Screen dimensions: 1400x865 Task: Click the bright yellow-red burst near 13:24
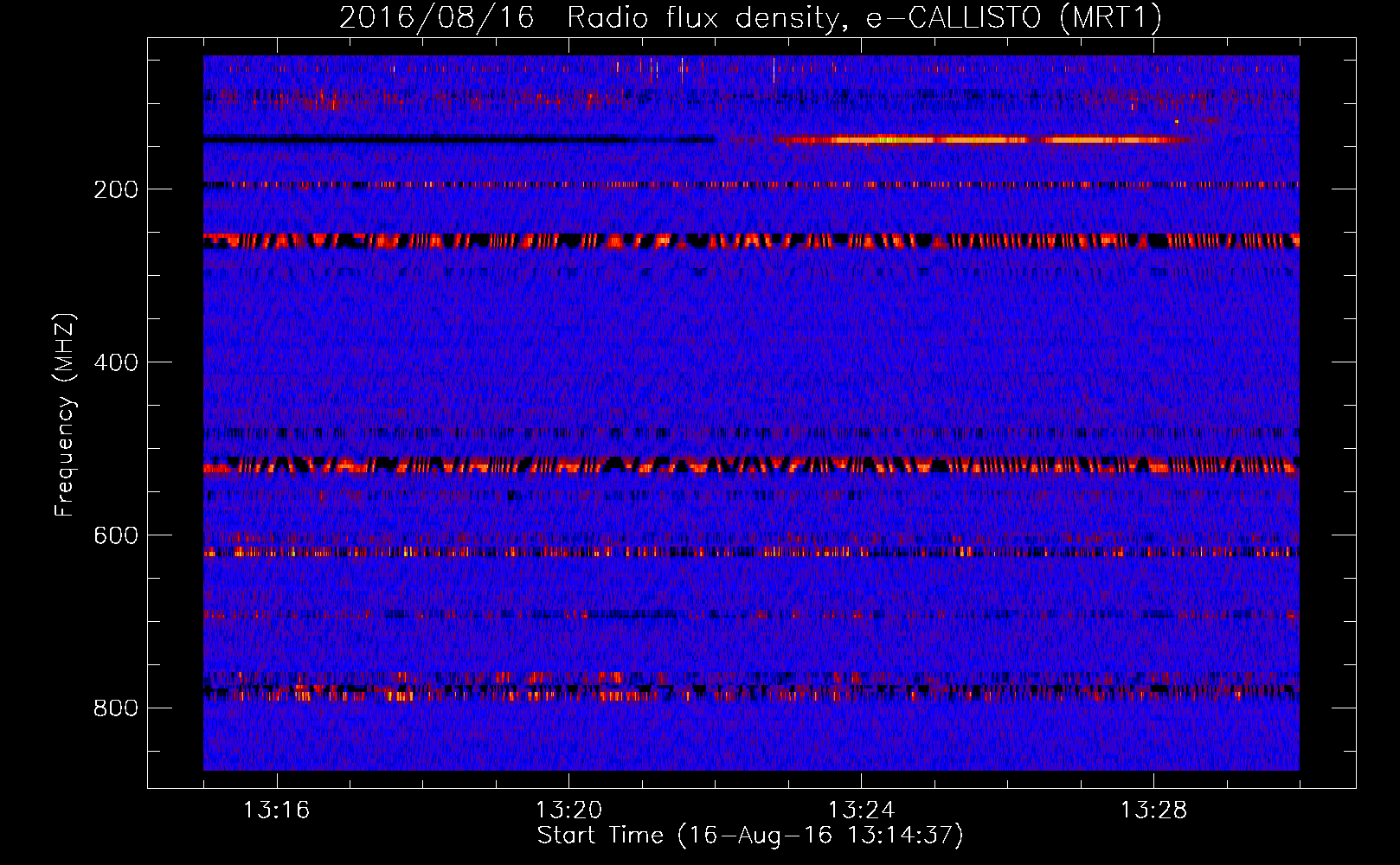click(982, 139)
